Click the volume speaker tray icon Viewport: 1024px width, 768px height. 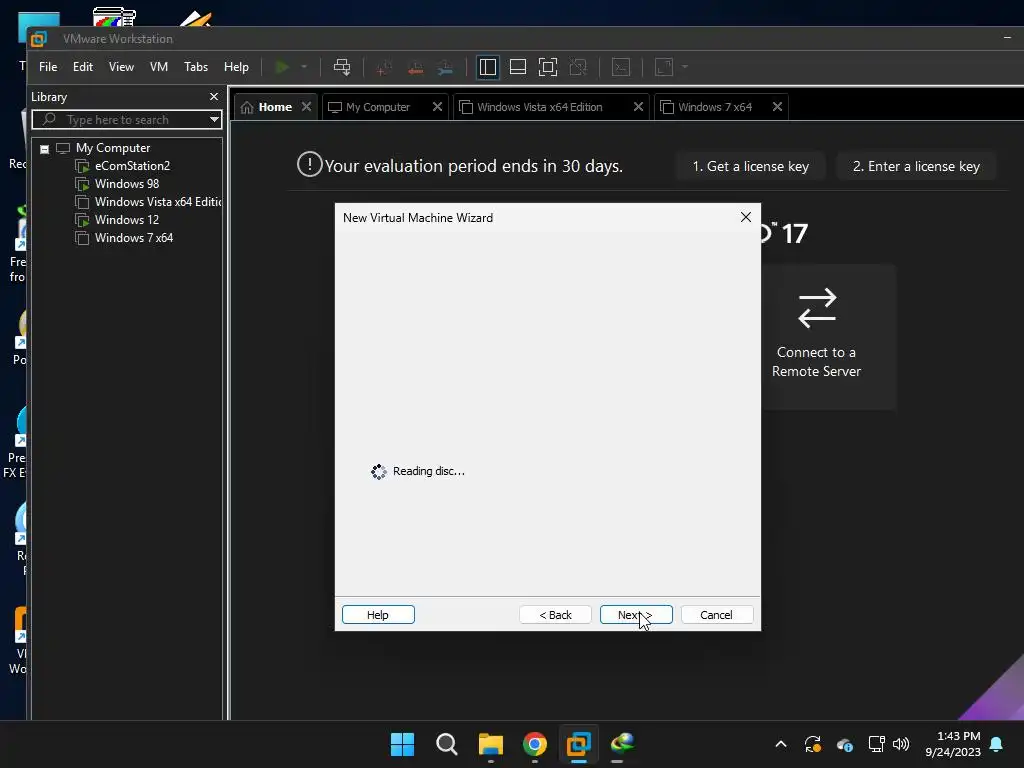[901, 744]
